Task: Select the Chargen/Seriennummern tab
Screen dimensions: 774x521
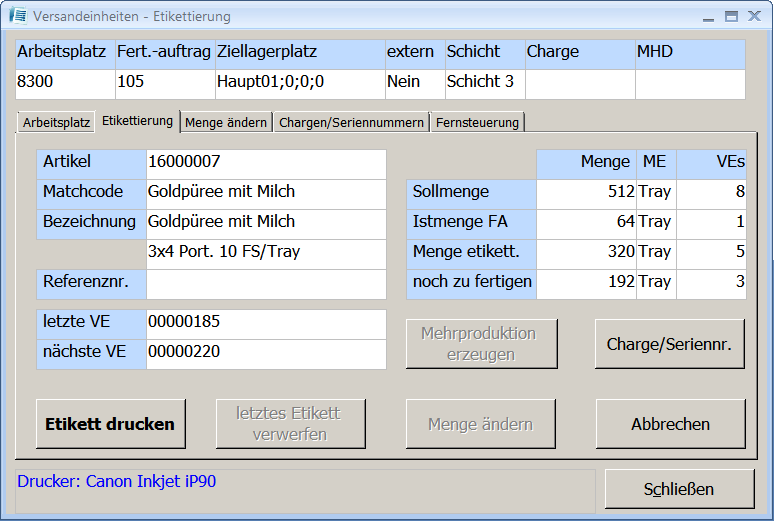Action: [351, 123]
